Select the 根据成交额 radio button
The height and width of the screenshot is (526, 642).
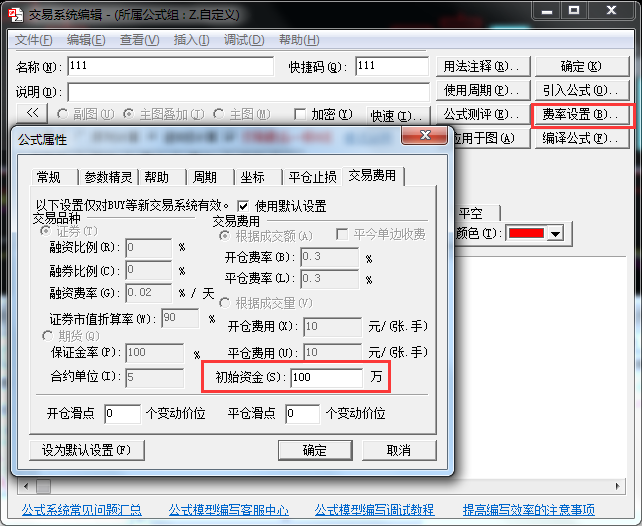[x=224, y=236]
